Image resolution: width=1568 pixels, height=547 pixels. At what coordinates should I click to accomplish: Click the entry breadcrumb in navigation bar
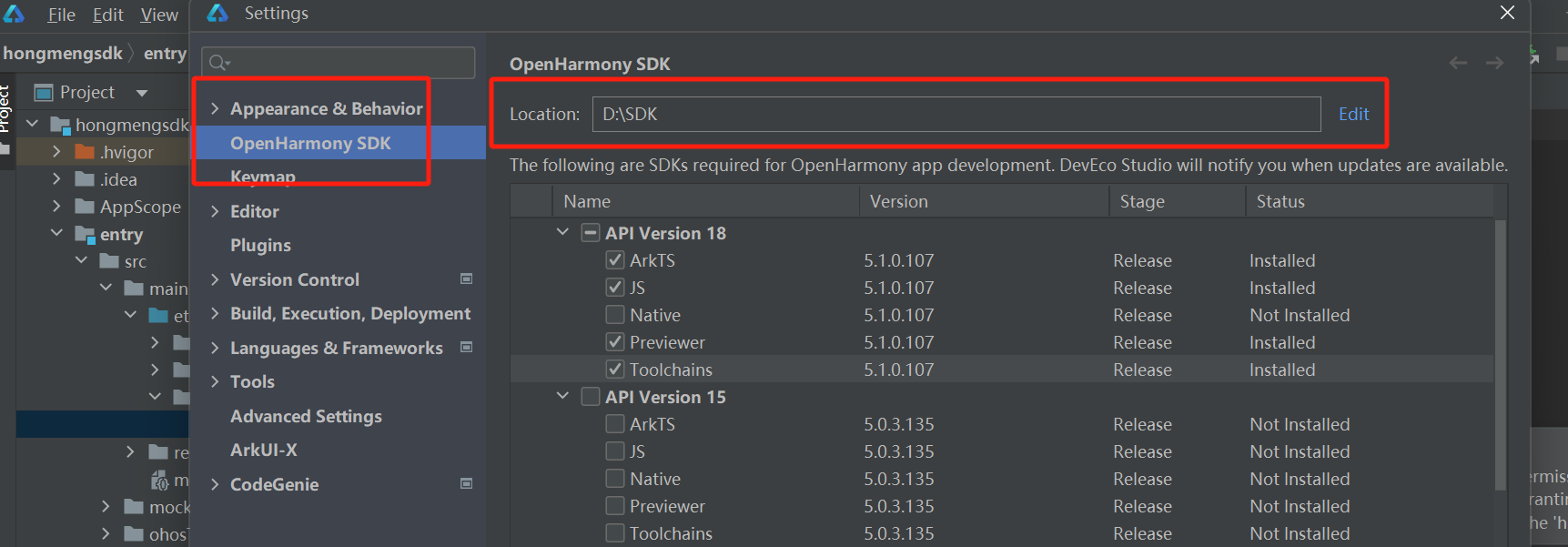(x=165, y=53)
